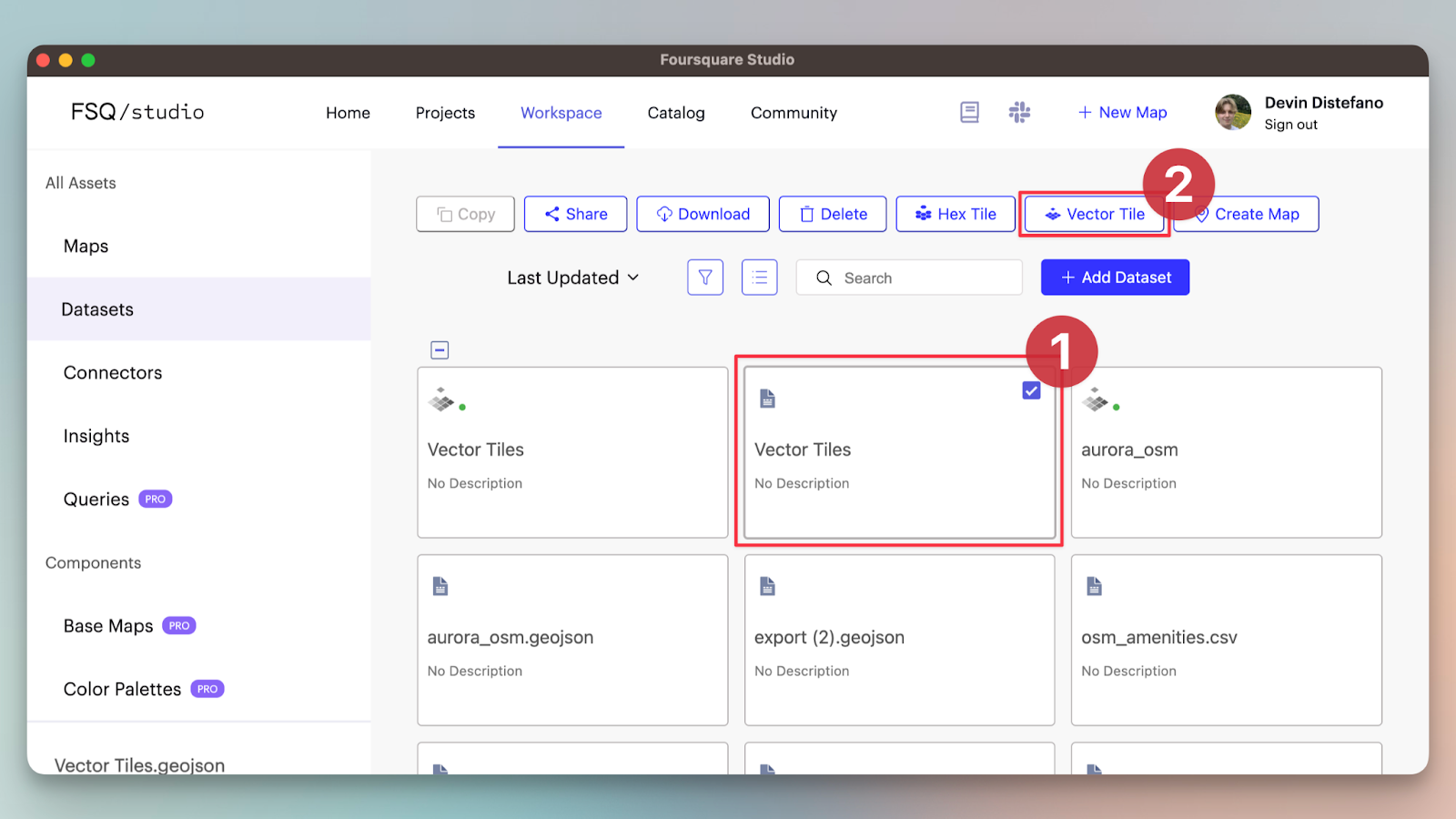The width and height of the screenshot is (1456, 819).
Task: Open the Slack community icon
Action: pos(1019,112)
